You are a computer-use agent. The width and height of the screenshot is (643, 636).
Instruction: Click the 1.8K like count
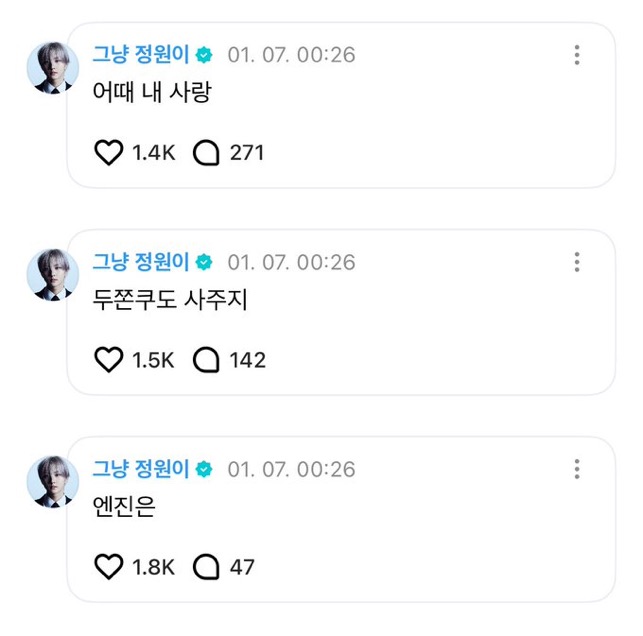click(153, 567)
